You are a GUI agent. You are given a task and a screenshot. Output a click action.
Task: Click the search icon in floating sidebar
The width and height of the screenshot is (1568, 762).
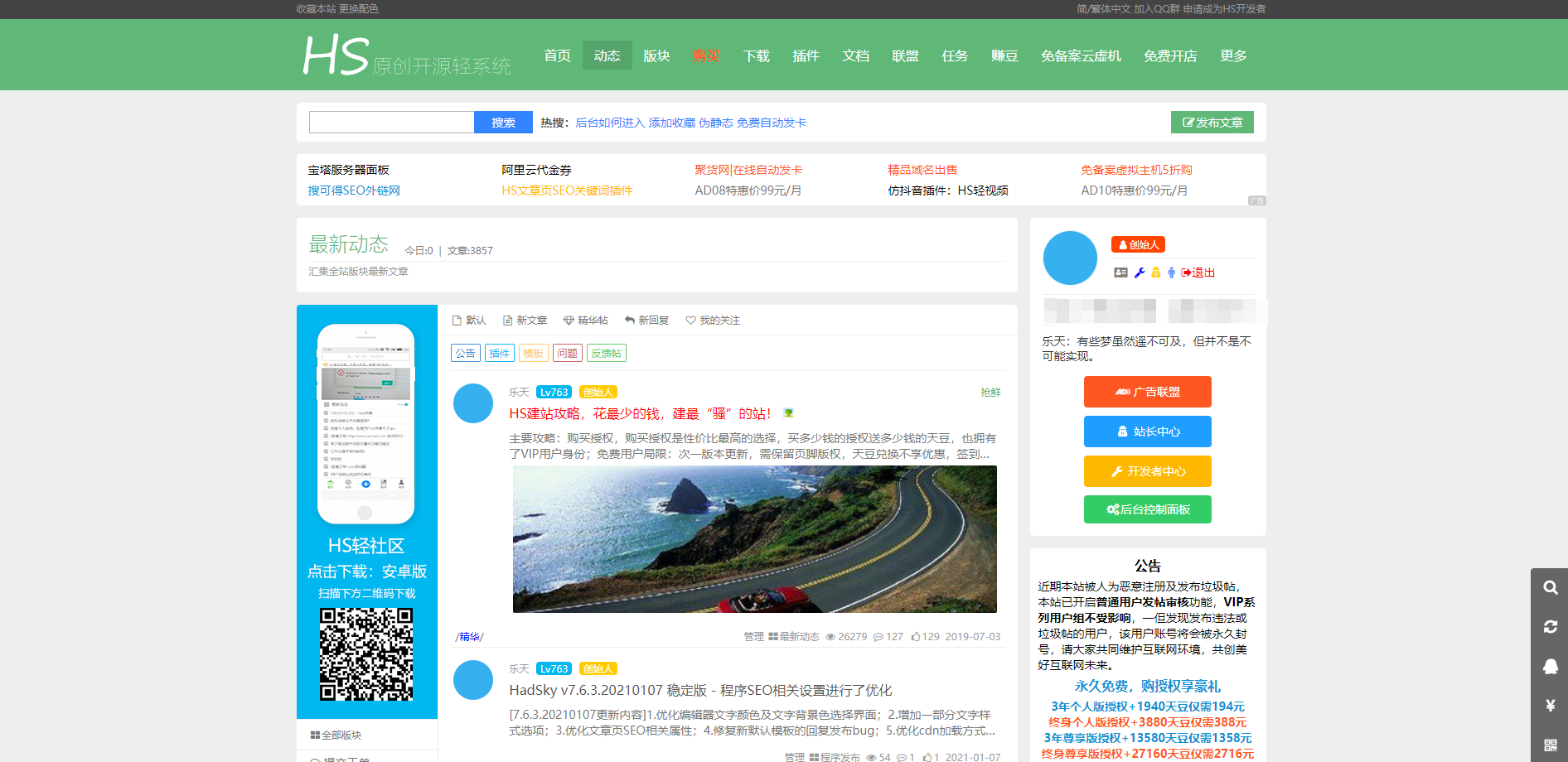pyautogui.click(x=1550, y=588)
